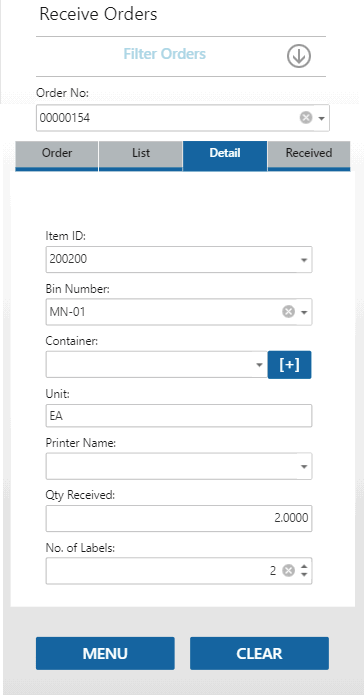Click the Filter Orders down-arrow circle icon
This screenshot has width=364, height=695.
pos(299,57)
